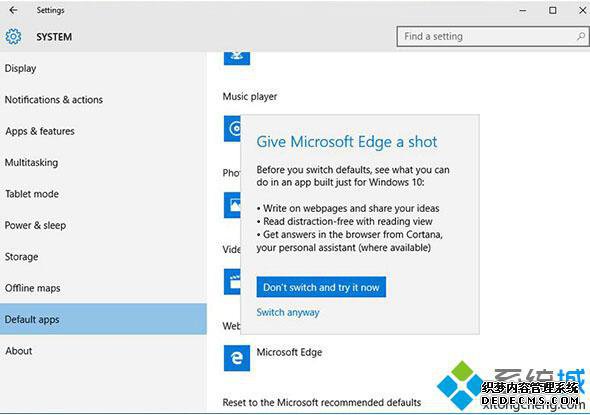590x415 pixels.
Task: Click the Video player app icon
Action: point(232,281)
